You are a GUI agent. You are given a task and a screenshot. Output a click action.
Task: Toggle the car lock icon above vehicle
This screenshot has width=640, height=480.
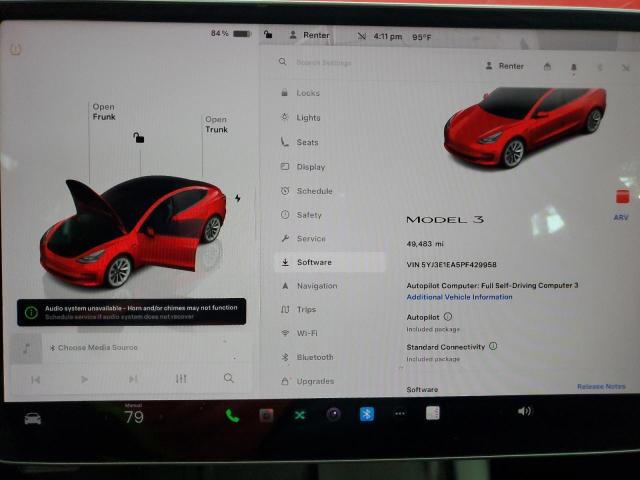click(138, 138)
